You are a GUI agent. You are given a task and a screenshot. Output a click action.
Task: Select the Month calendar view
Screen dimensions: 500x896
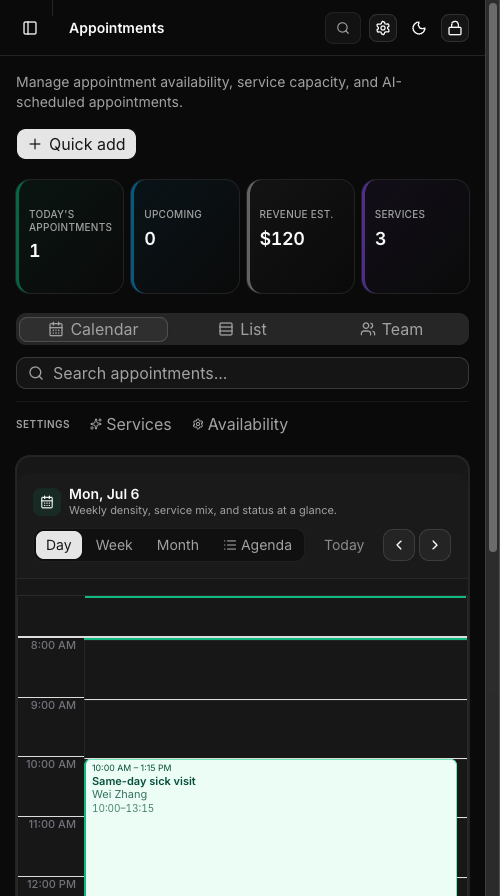click(178, 545)
